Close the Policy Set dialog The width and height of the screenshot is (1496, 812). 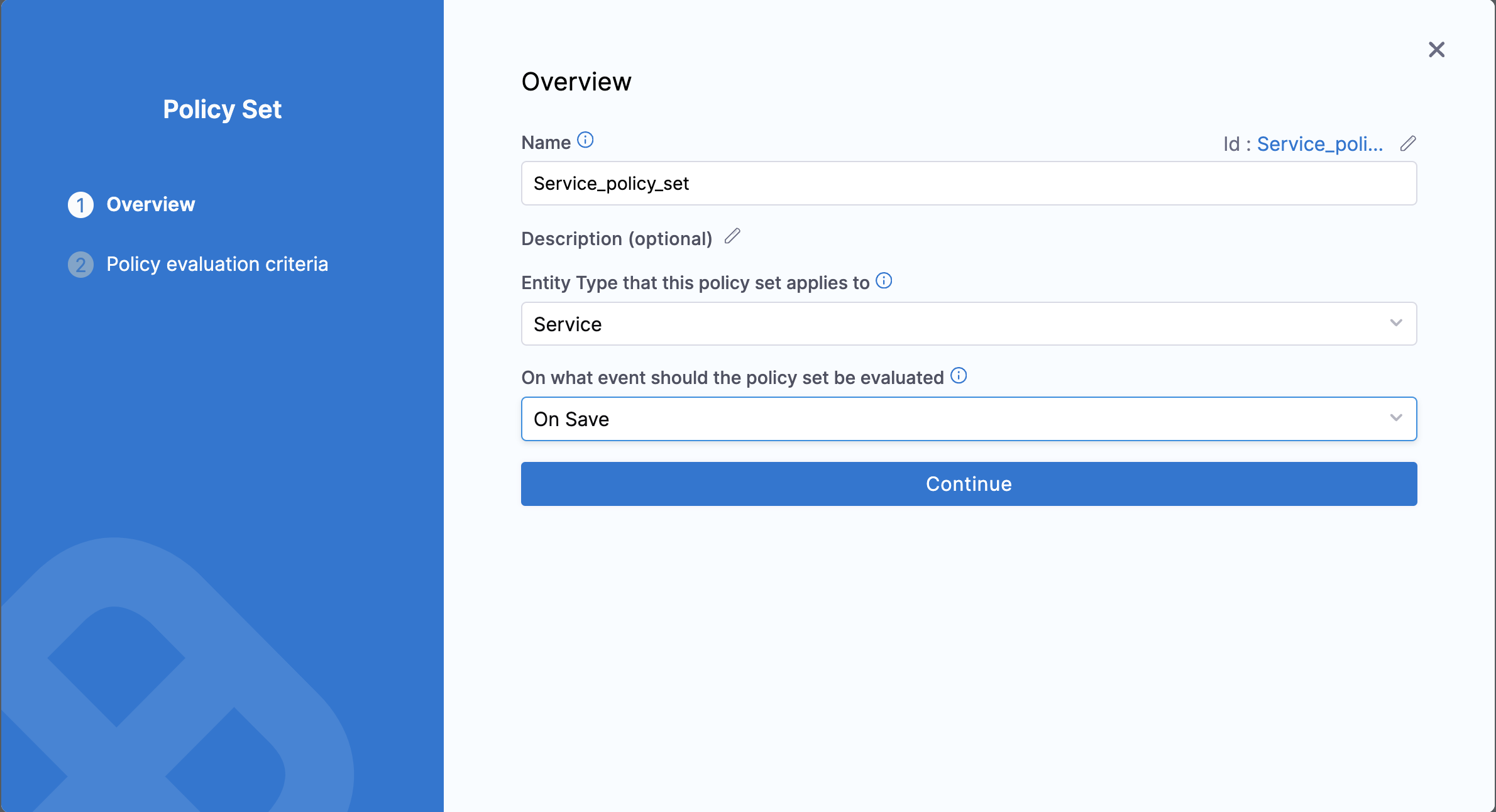pos(1436,50)
